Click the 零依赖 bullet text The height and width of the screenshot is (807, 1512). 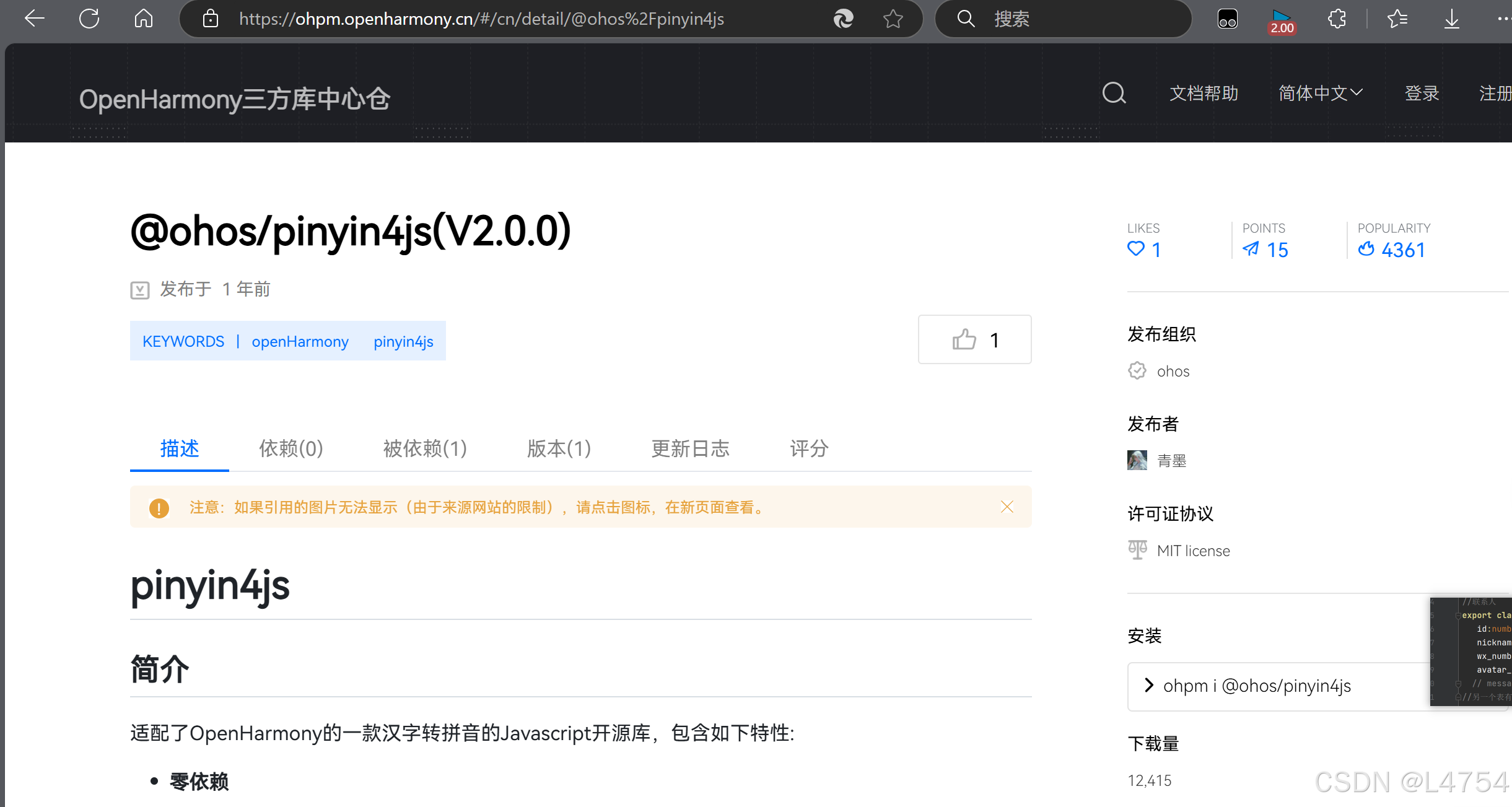pos(199,782)
